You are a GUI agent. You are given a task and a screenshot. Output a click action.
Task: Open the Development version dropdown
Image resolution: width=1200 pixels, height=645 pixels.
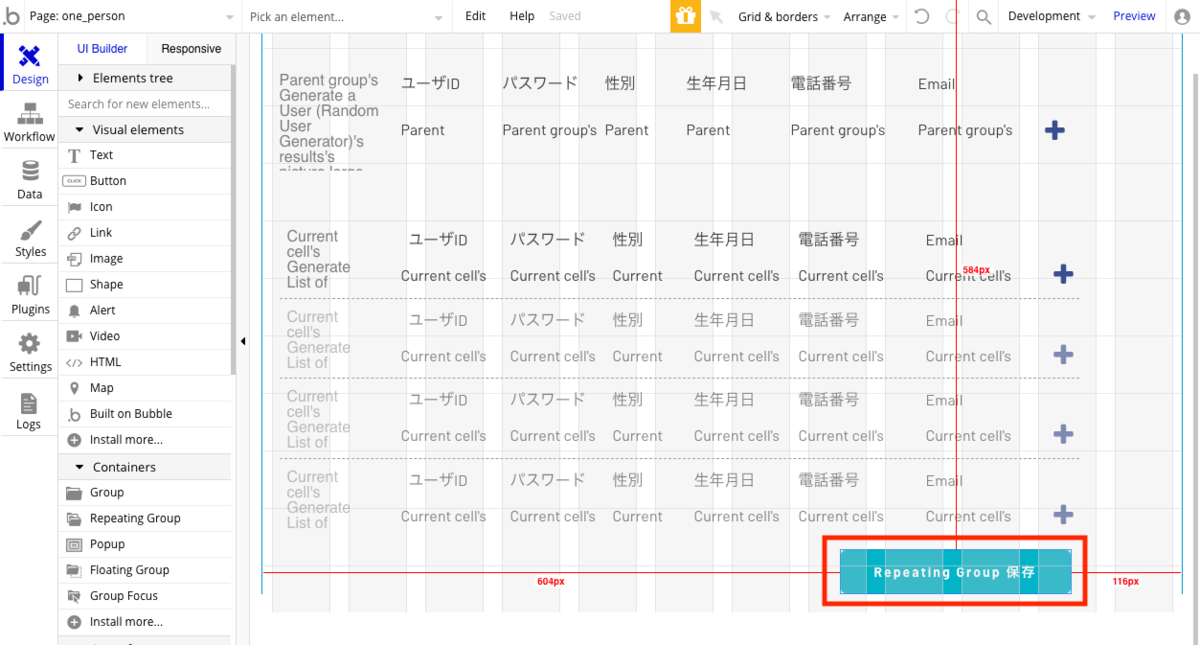[1051, 16]
